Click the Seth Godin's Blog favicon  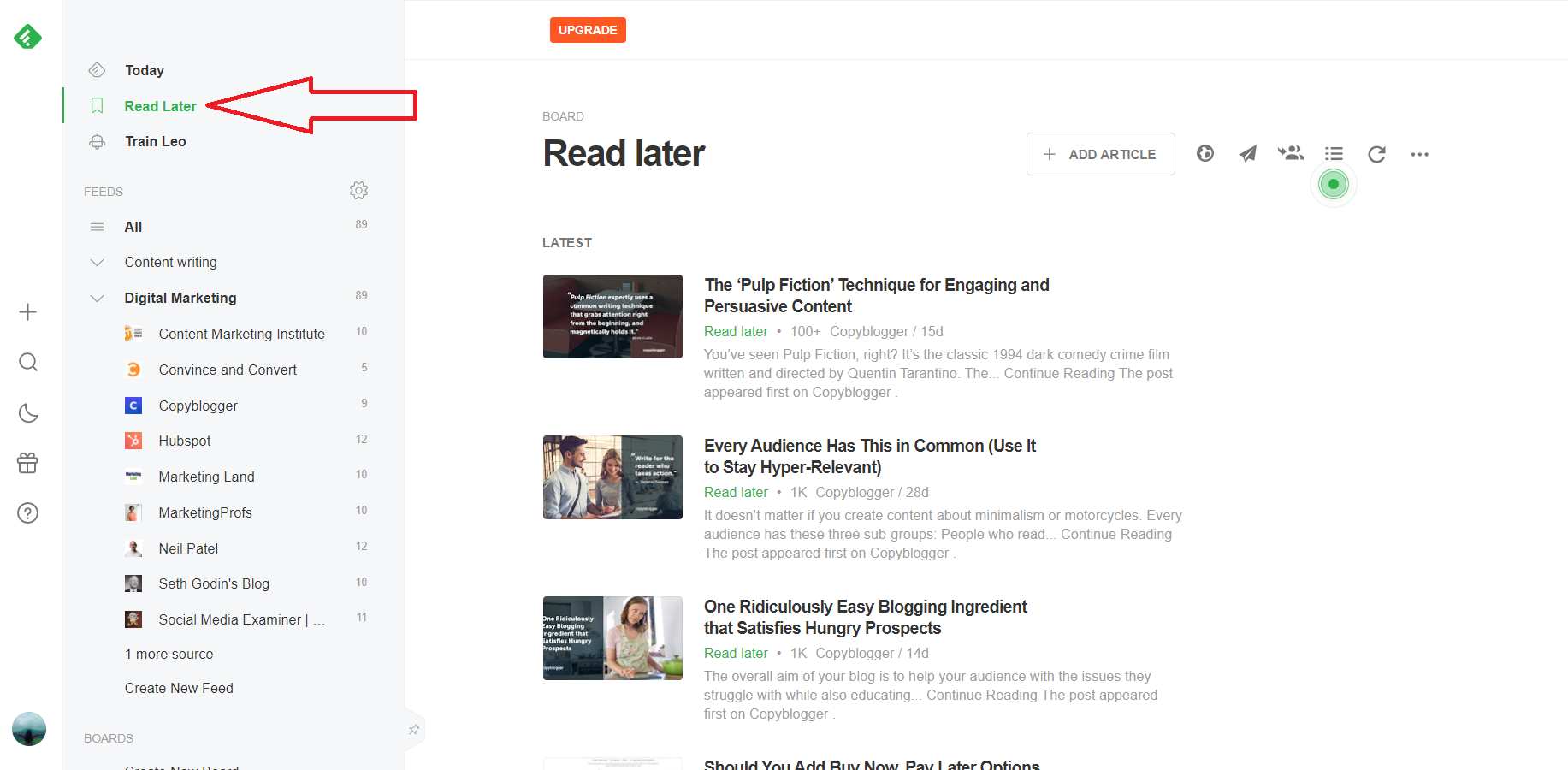133,583
